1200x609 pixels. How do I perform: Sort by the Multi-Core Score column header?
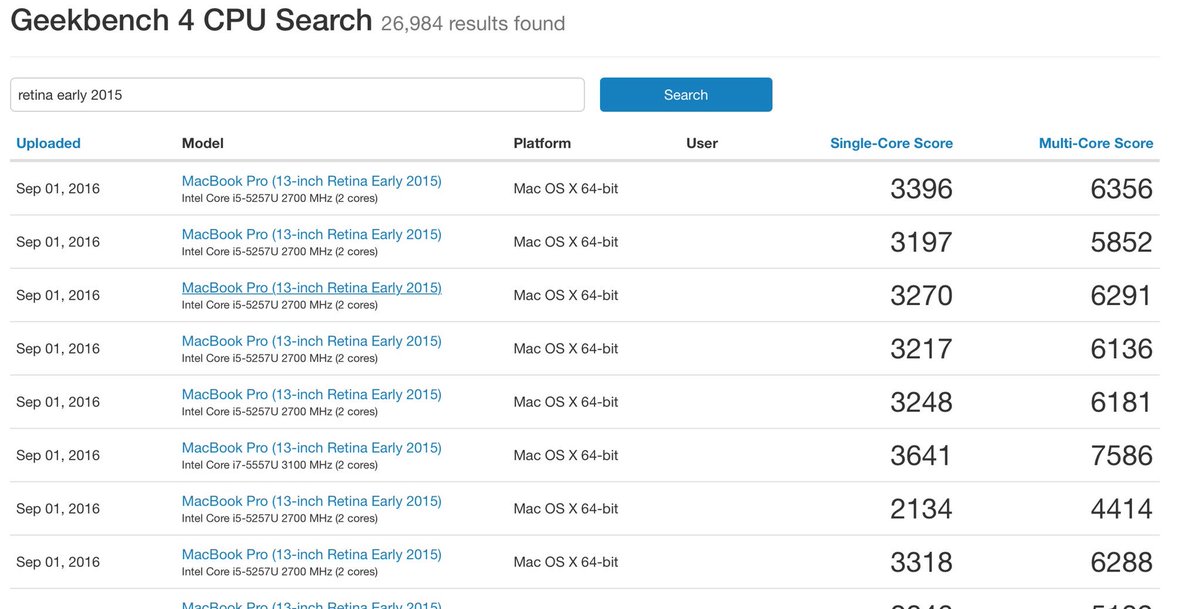coord(1096,143)
